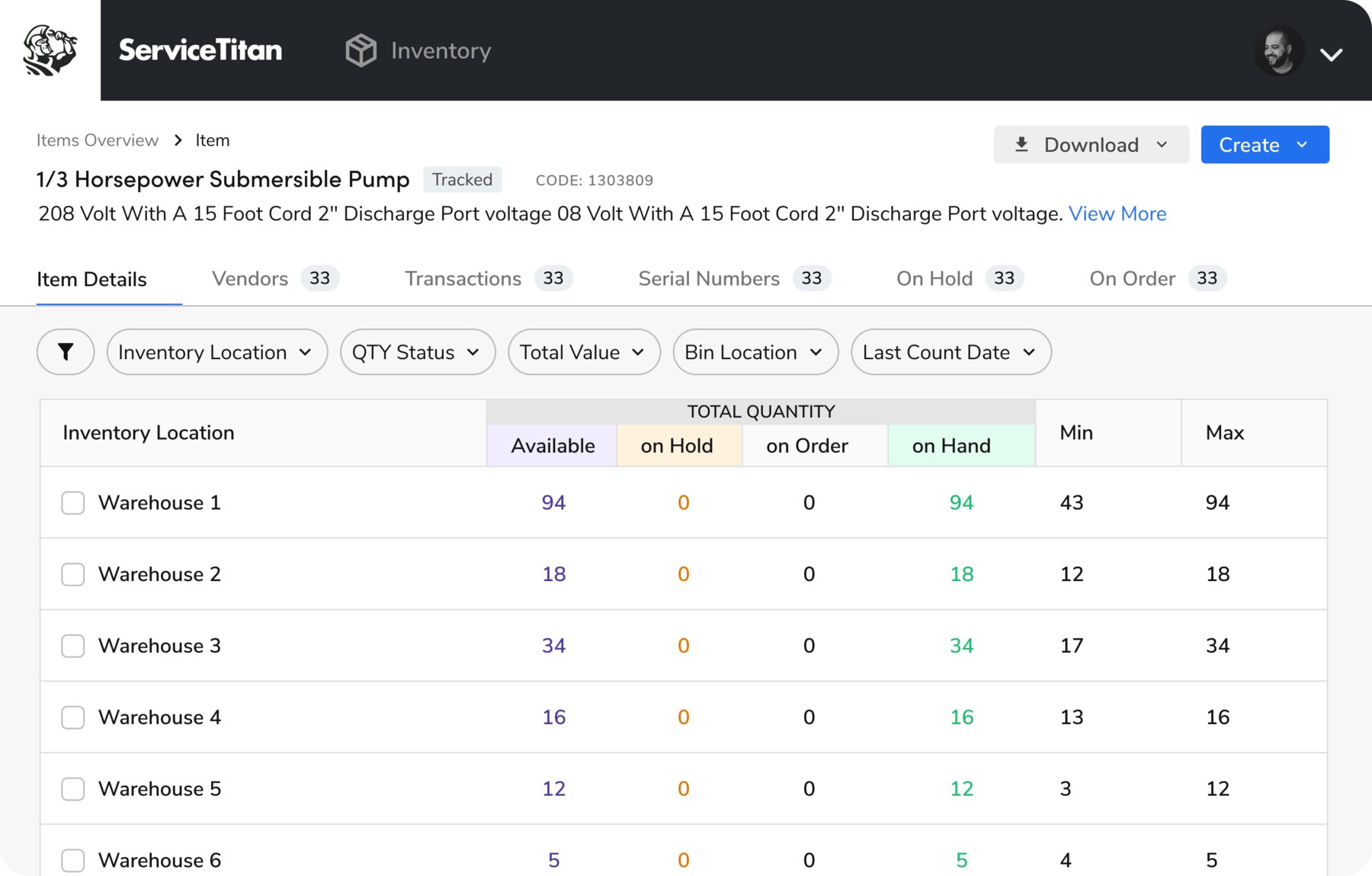Click the Tracked status badge
Screen dimensions: 1372x876
[x=462, y=179]
